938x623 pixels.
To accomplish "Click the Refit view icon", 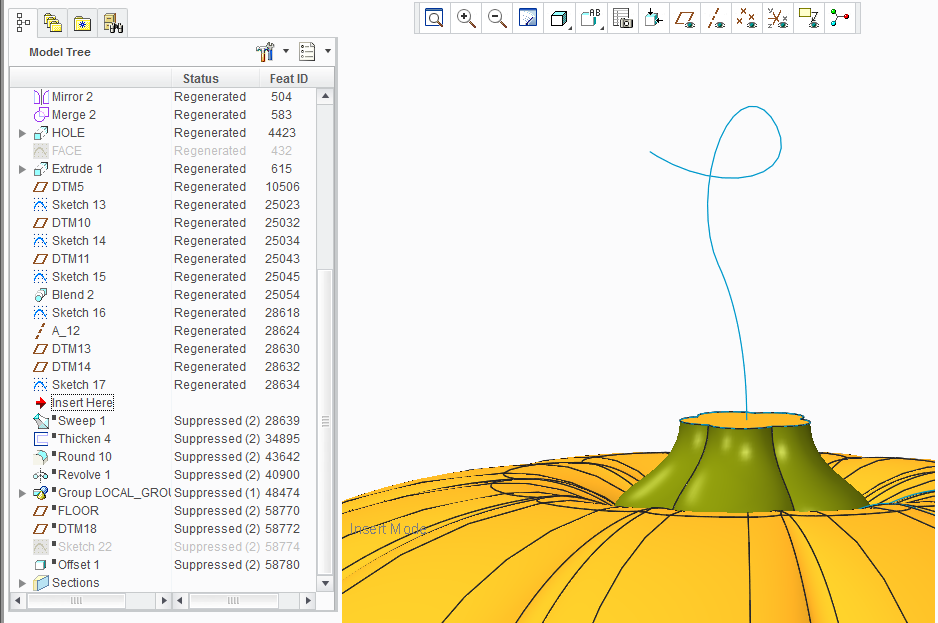I will (x=434, y=18).
